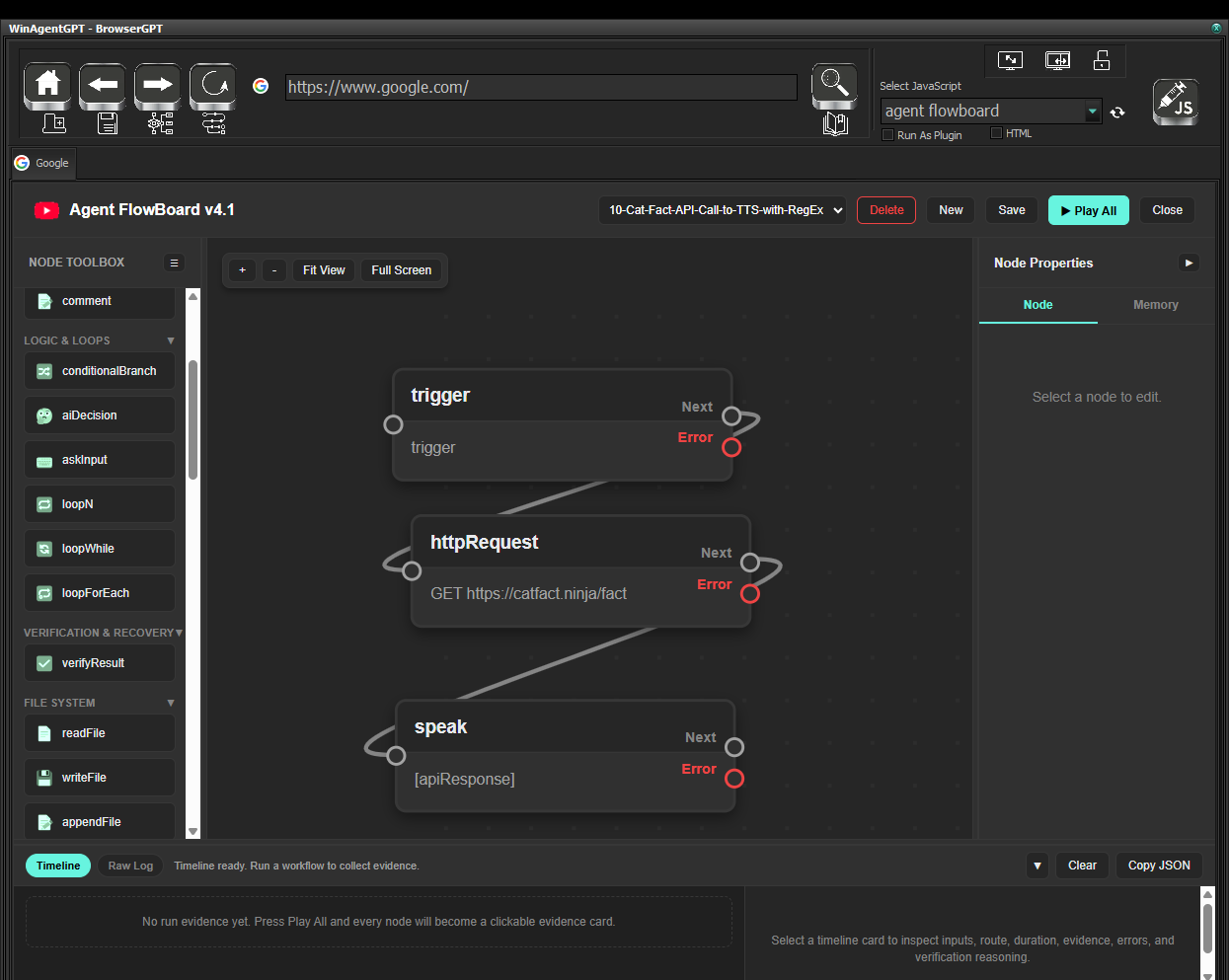Zoom in canvas with the plus button
1229x980 pixels.
(x=242, y=270)
